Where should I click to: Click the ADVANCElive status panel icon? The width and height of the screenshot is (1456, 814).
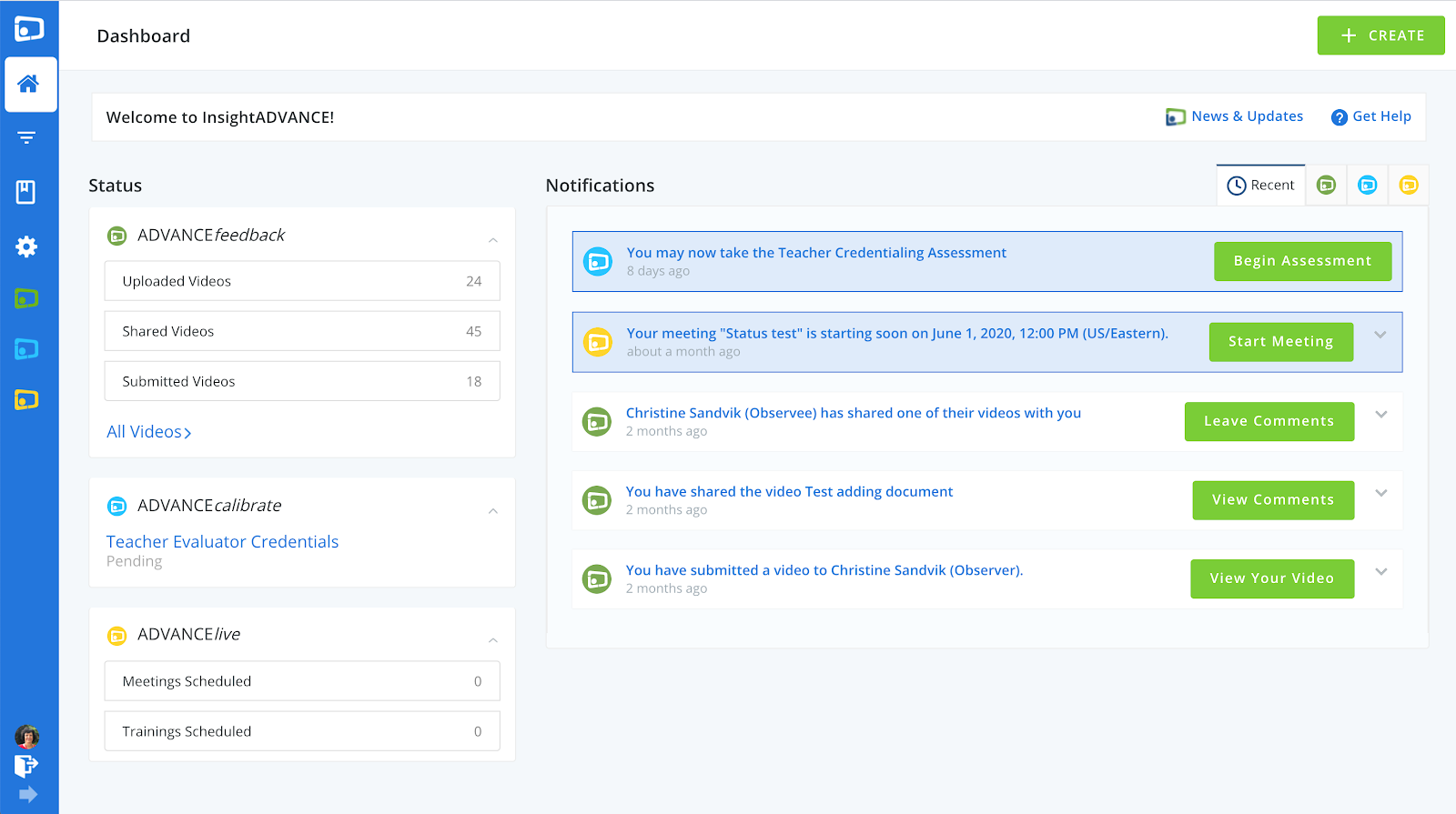click(x=117, y=636)
